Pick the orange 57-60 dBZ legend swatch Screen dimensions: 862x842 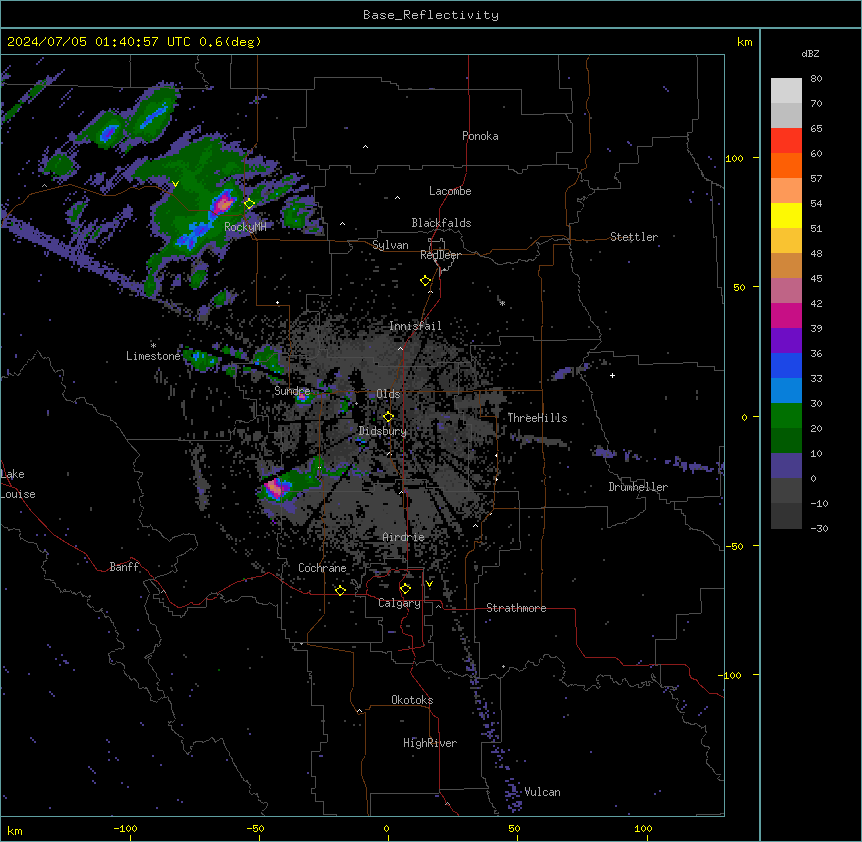tap(786, 166)
